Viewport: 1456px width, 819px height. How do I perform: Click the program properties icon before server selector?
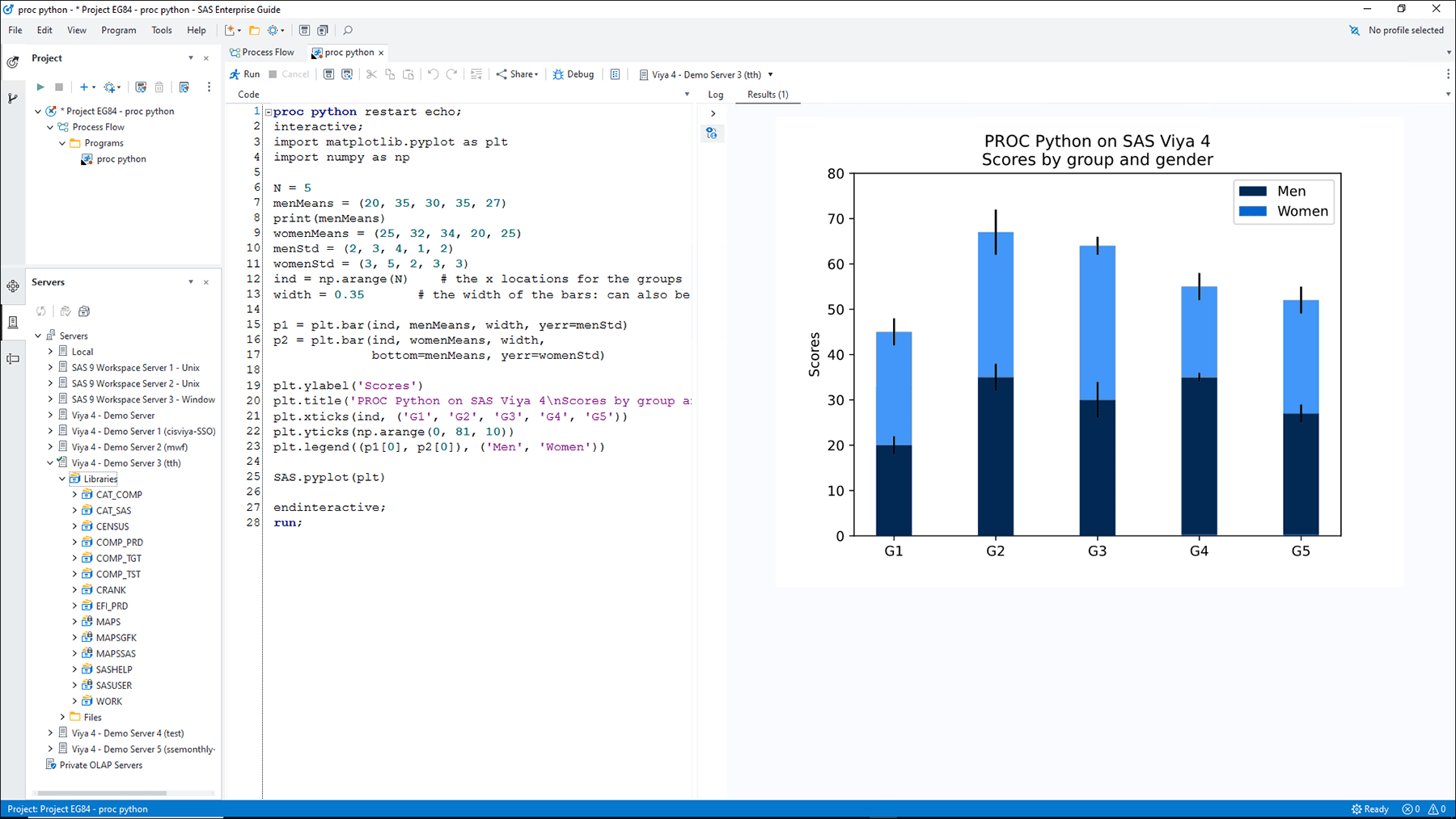click(615, 74)
